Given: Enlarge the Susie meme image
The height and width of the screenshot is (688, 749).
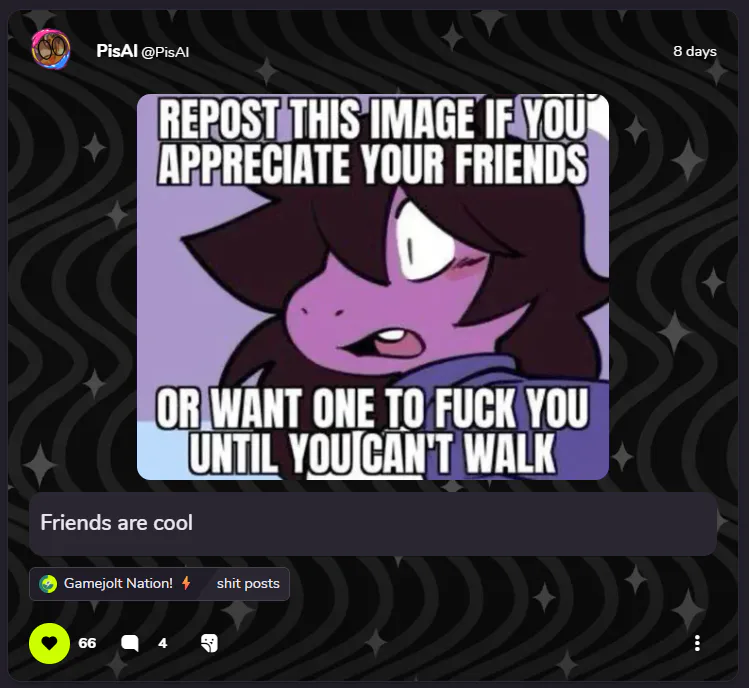Looking at the screenshot, I should [373, 287].
